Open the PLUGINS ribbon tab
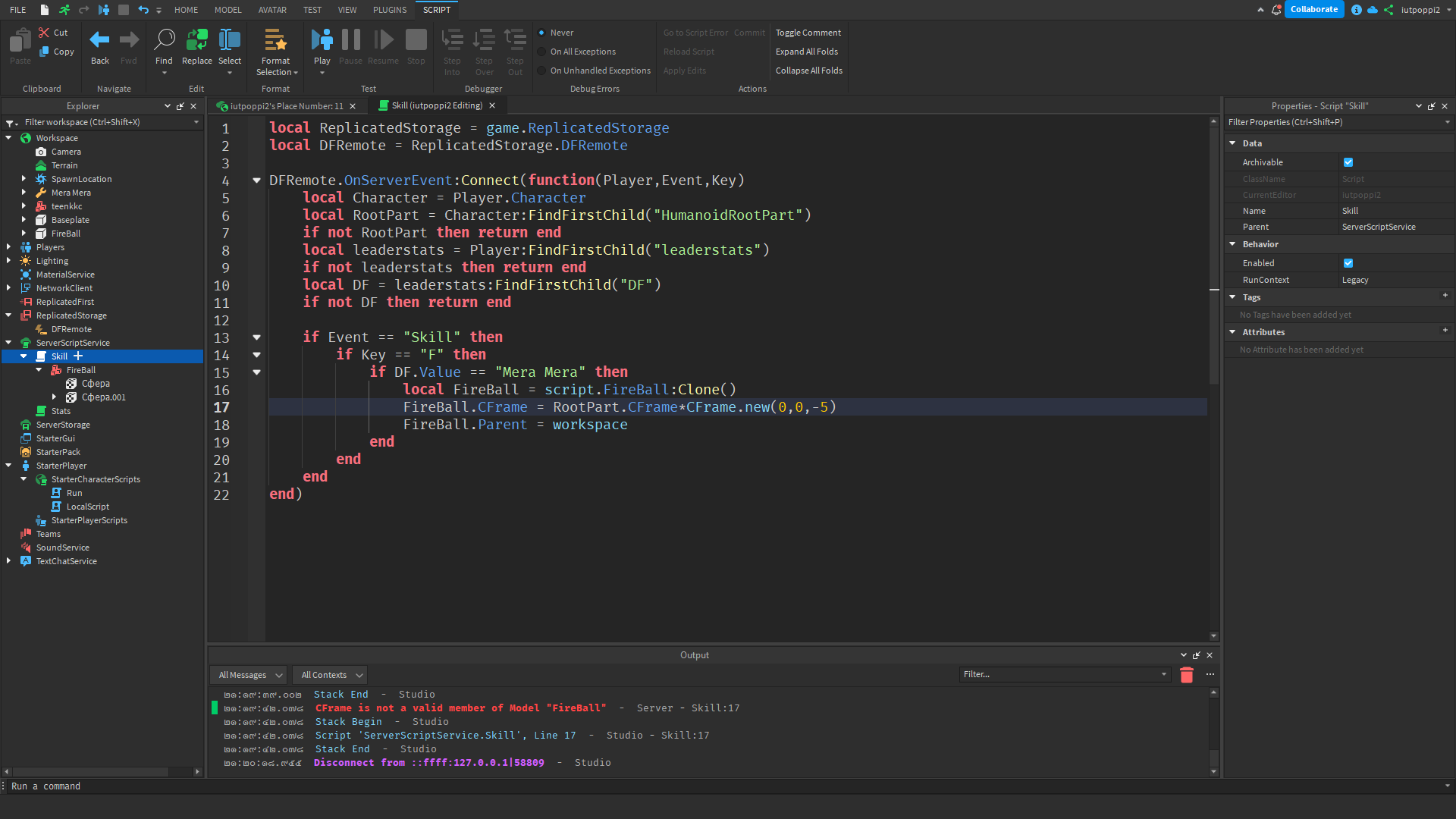Screen dimensions: 1456x819 (389, 10)
